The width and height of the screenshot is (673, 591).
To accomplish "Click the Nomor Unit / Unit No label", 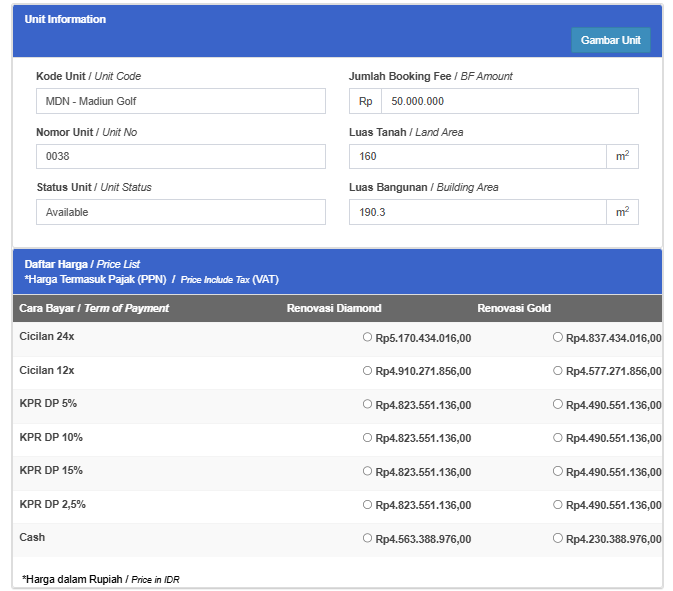I will [x=87, y=132].
